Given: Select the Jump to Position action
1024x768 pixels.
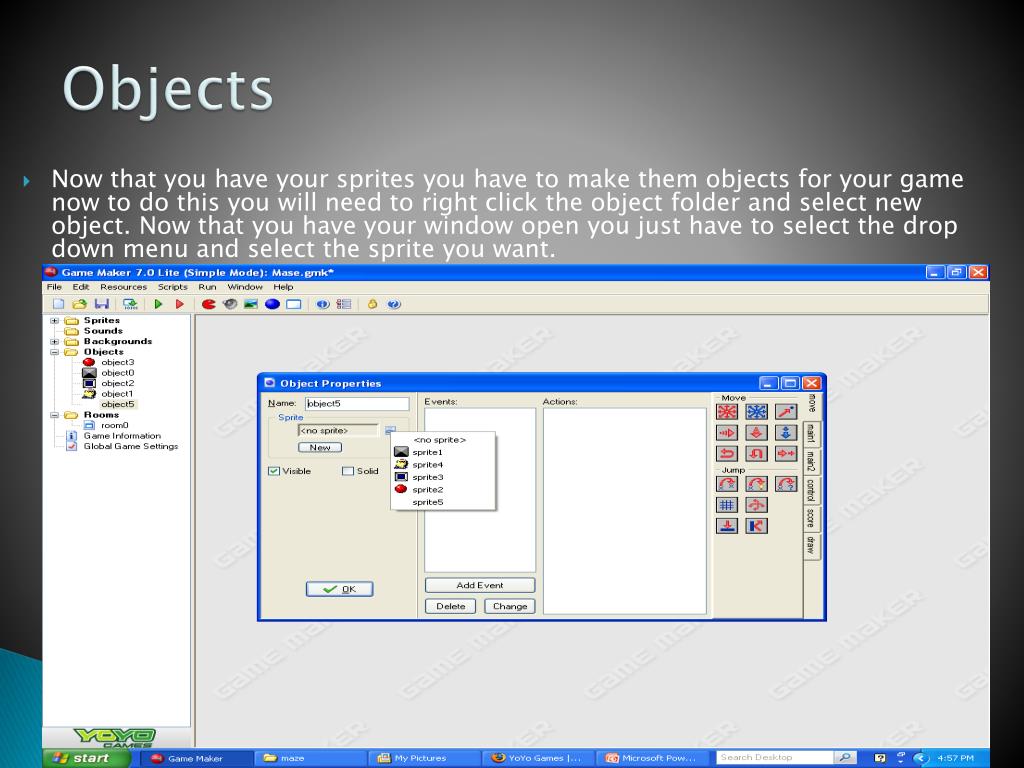Looking at the screenshot, I should click(727, 484).
